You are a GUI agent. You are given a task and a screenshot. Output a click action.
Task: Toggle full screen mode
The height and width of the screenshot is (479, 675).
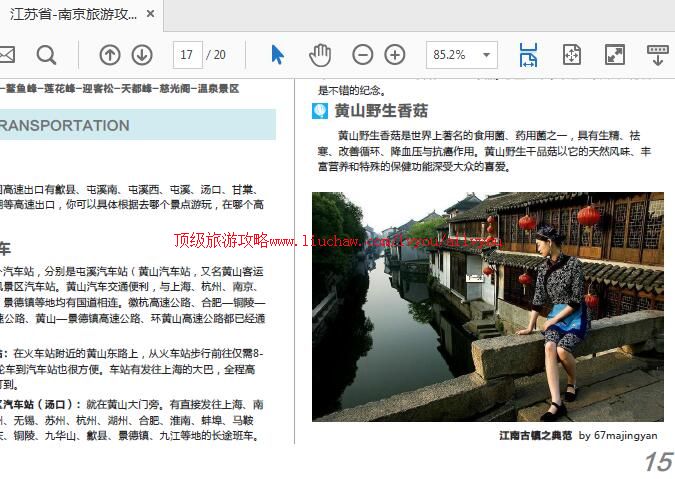click(614, 55)
